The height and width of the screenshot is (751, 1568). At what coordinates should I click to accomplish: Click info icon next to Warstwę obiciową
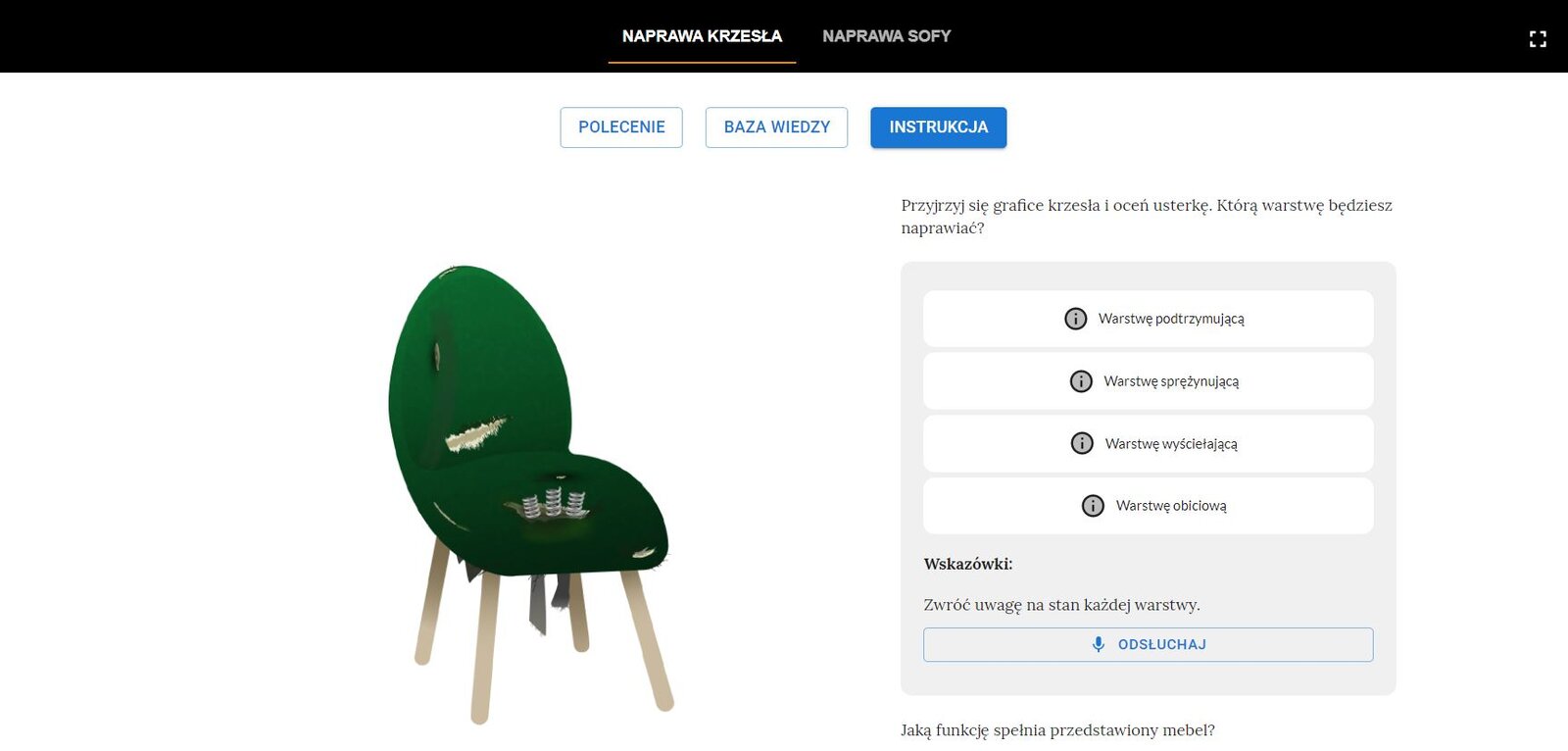coord(1093,506)
